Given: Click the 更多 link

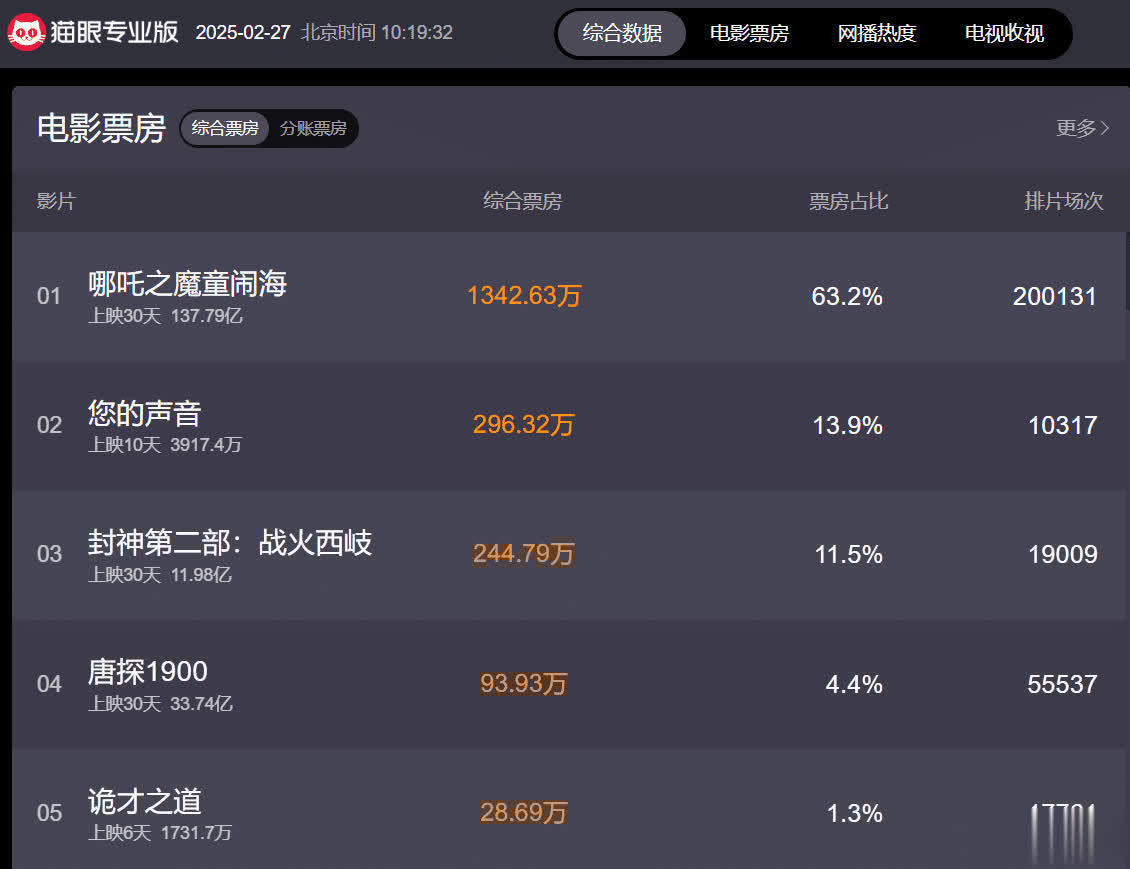Looking at the screenshot, I should click(x=1076, y=128).
